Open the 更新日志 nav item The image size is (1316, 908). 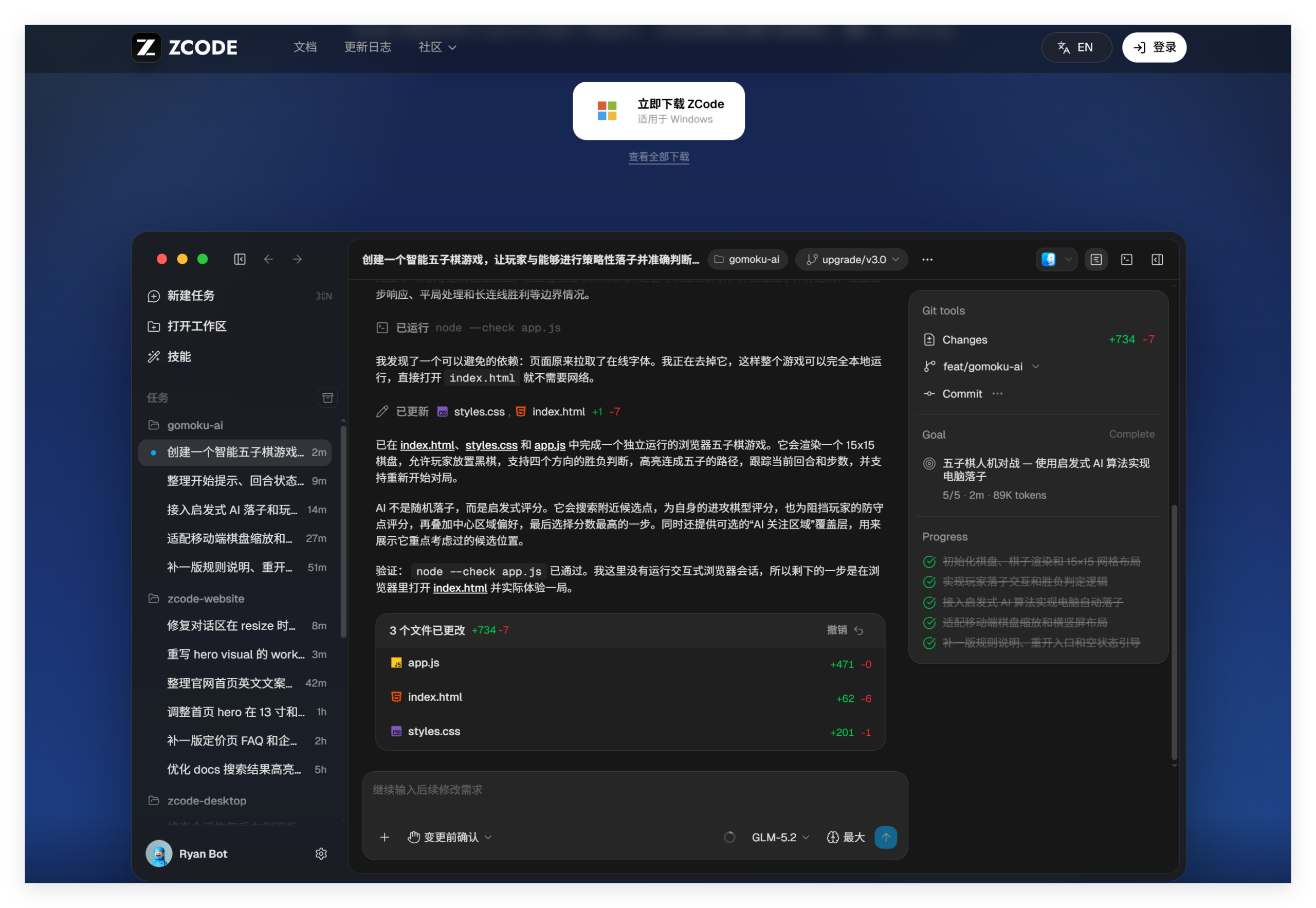(368, 47)
